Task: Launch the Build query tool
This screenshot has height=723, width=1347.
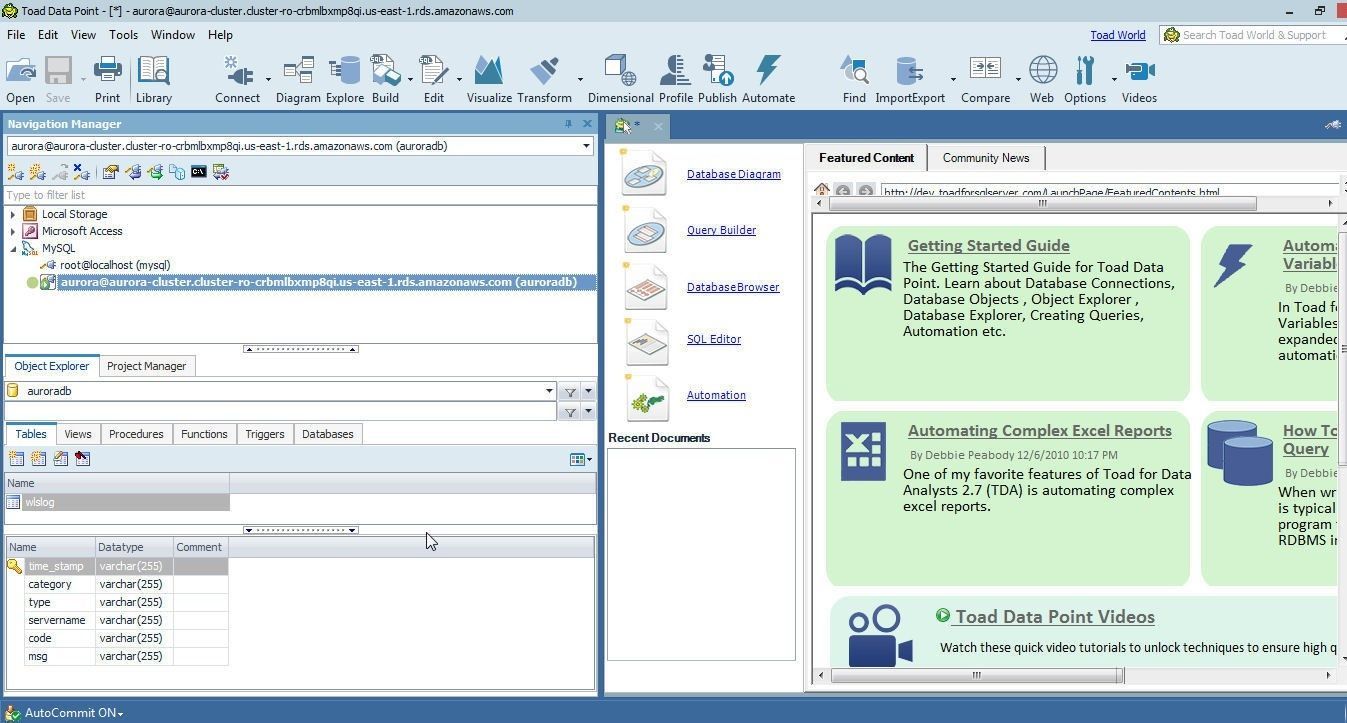Action: (385, 80)
